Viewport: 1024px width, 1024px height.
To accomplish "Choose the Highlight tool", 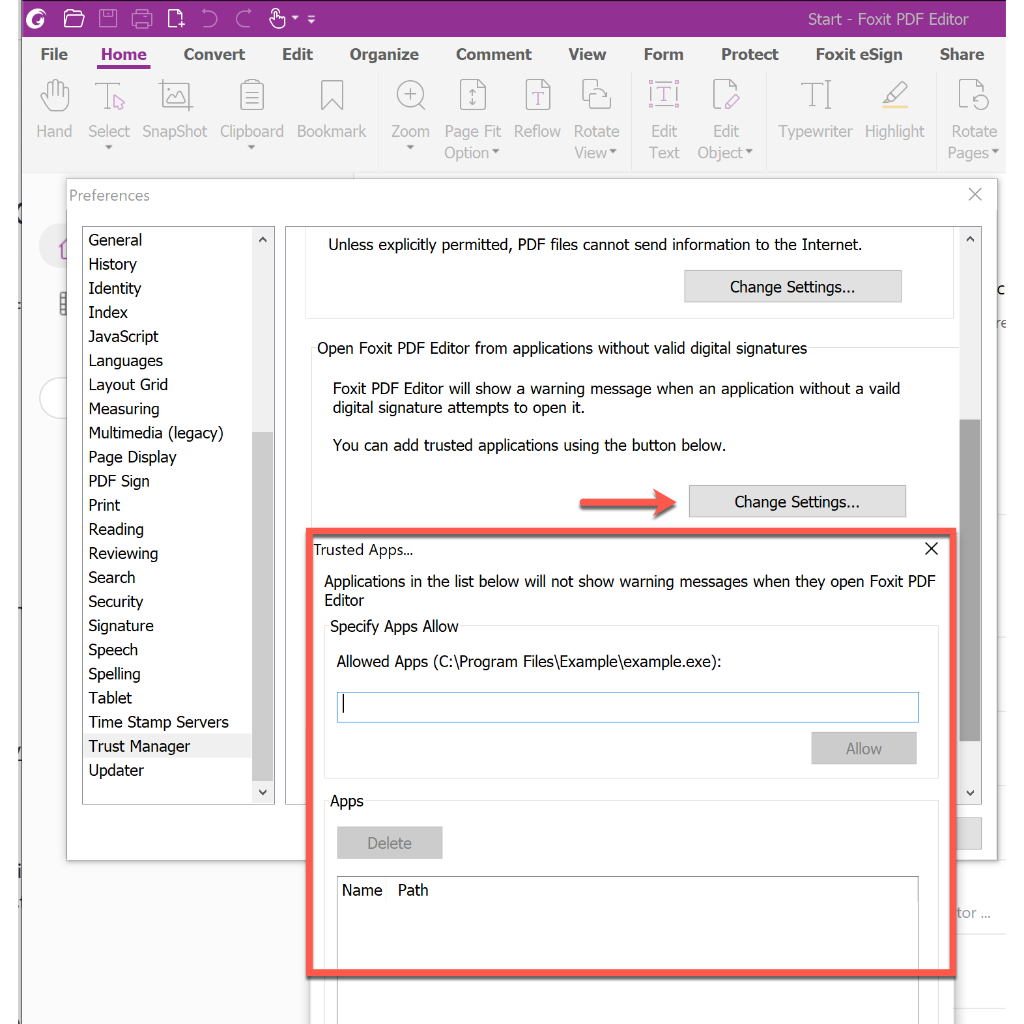I will click(x=895, y=109).
